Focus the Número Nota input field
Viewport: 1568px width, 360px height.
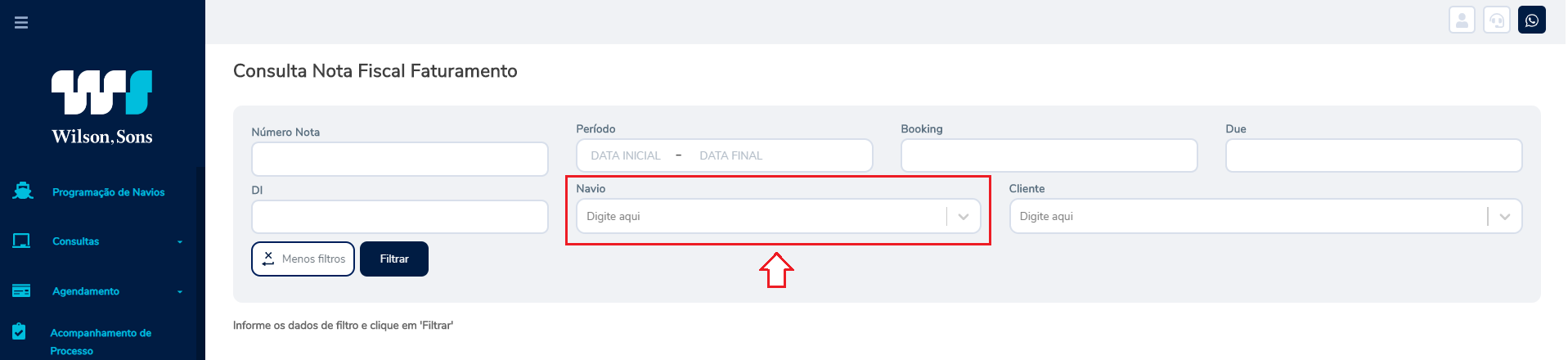tap(400, 159)
